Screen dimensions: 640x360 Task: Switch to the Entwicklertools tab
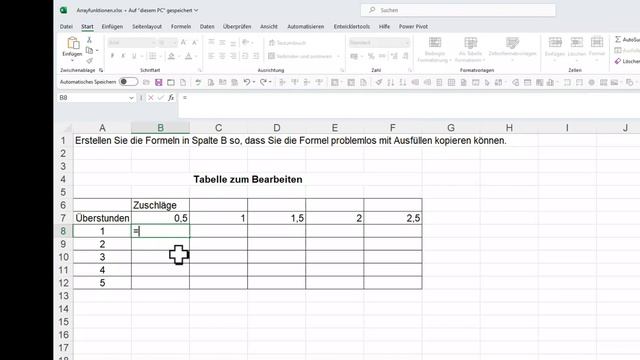pos(351,27)
